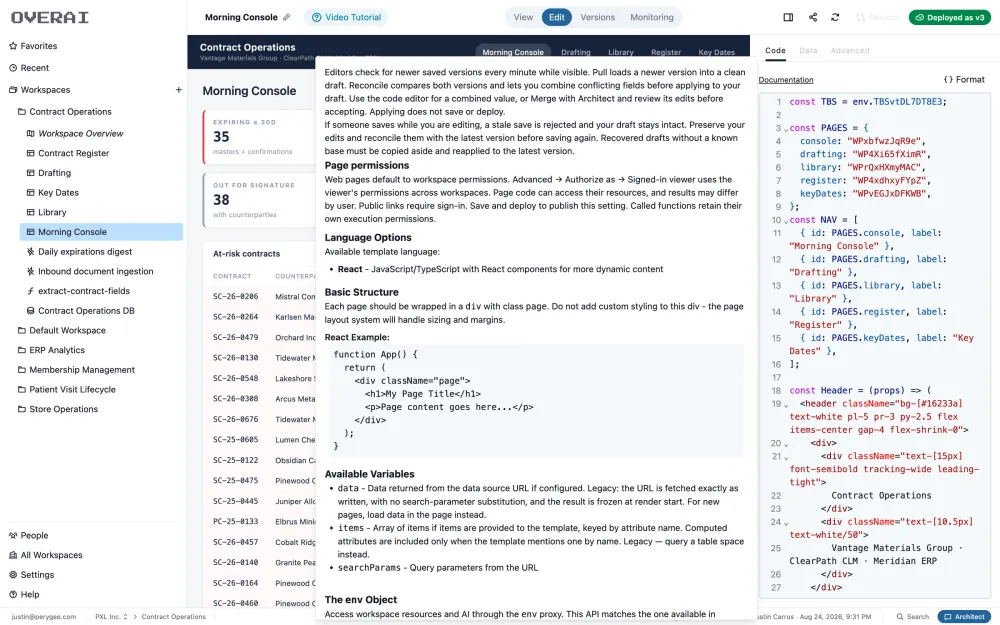The image size is (1000, 625).
Task: Select contract row PC-25-0133
Action: (260, 522)
